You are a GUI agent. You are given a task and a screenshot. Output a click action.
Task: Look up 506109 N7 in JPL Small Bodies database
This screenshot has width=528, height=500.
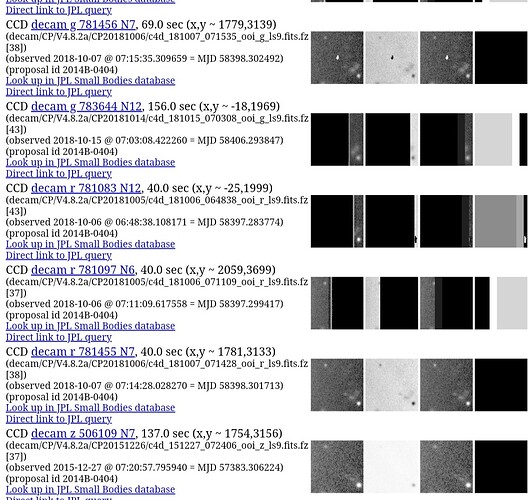90,490
